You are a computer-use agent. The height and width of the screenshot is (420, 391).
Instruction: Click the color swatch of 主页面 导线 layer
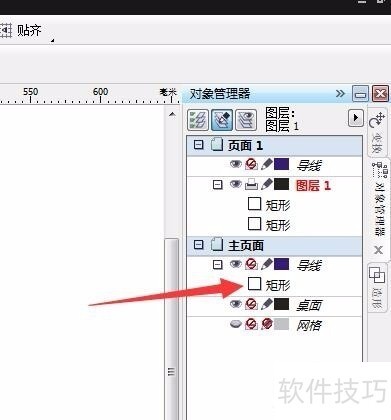(x=281, y=264)
